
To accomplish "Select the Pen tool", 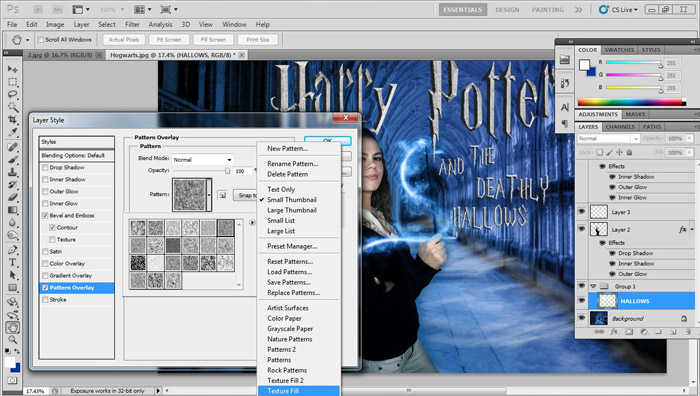I will click(x=12, y=250).
